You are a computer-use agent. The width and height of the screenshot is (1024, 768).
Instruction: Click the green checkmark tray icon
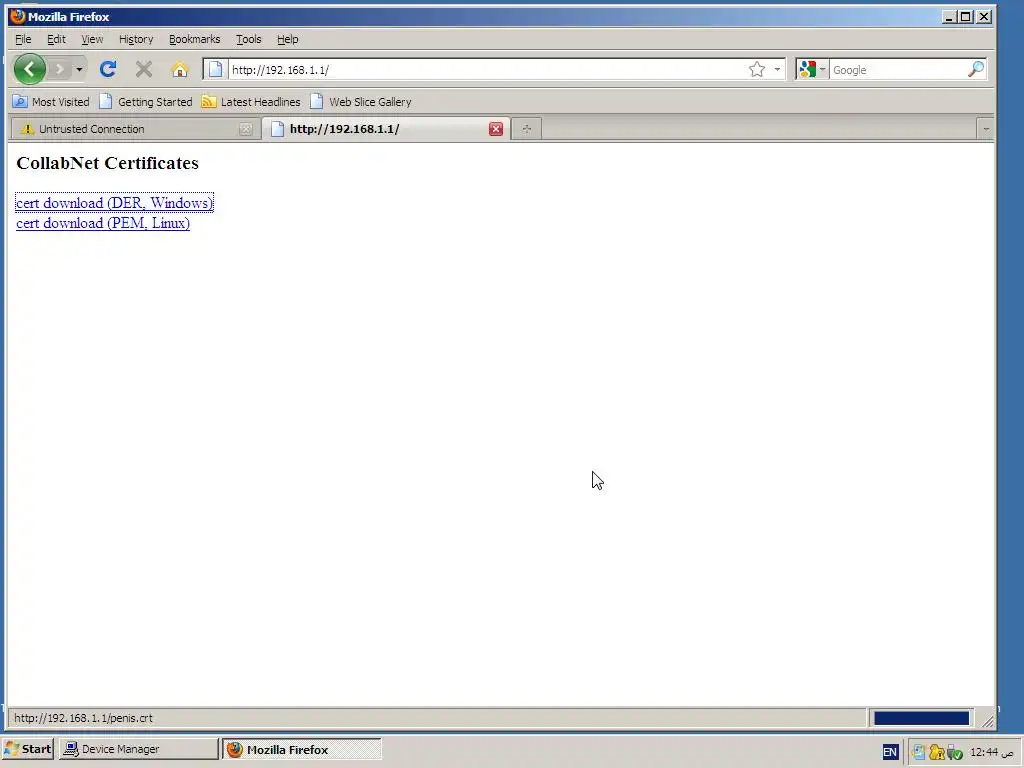(955, 753)
